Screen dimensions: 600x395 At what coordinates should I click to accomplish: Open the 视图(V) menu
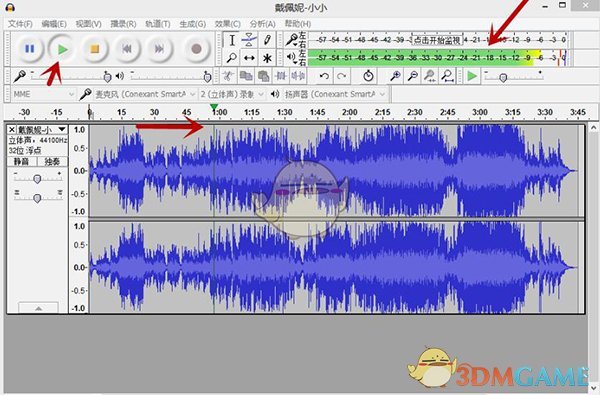pos(88,24)
